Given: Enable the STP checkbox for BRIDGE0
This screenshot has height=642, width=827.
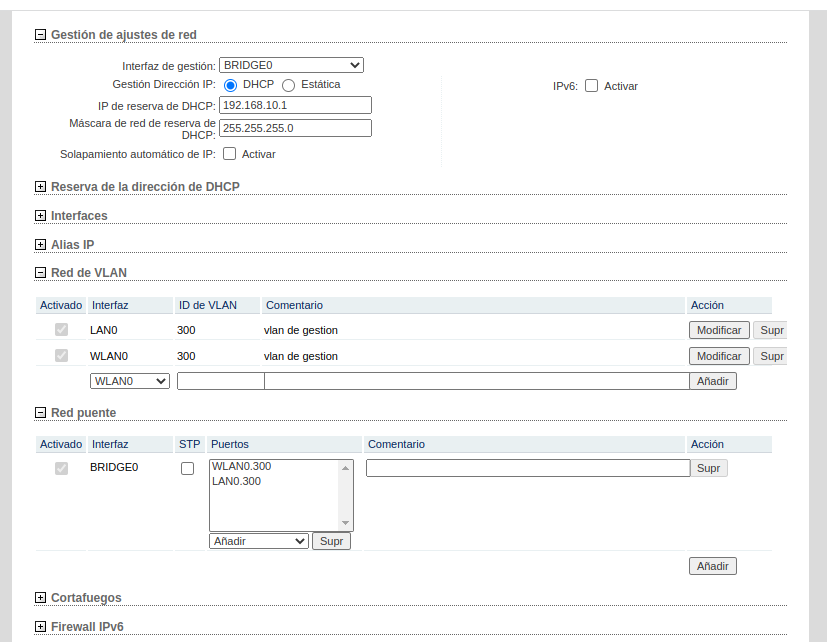Looking at the screenshot, I should coord(187,468).
